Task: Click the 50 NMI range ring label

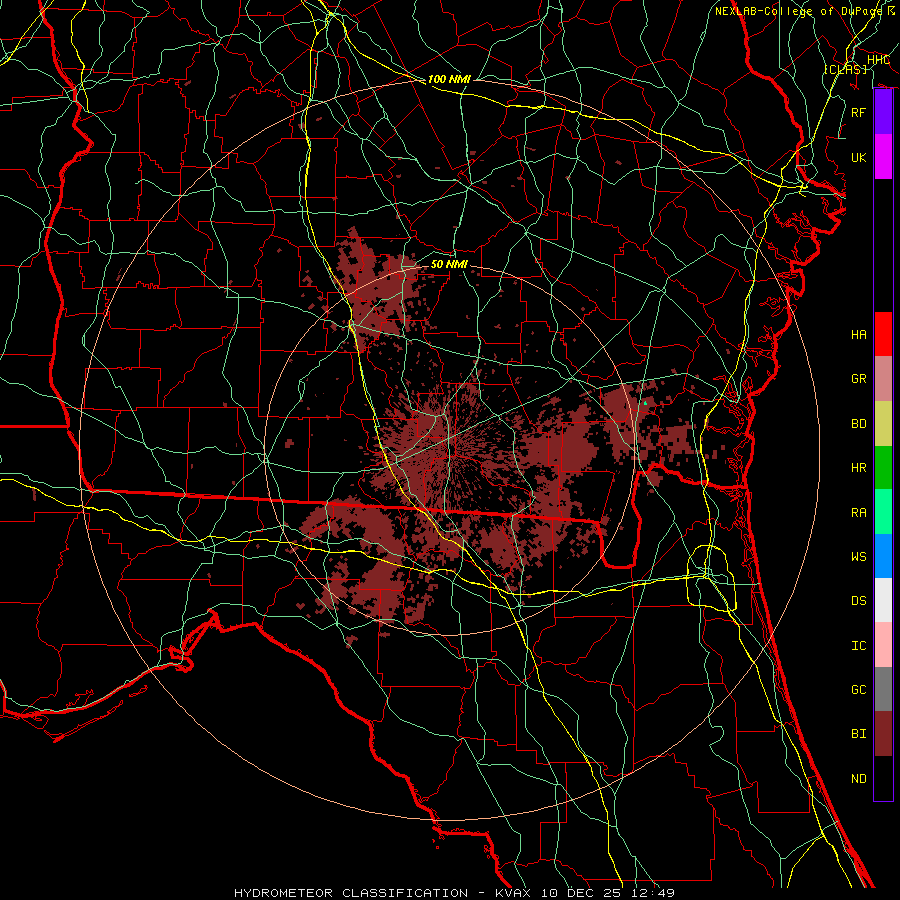Action: [x=449, y=264]
